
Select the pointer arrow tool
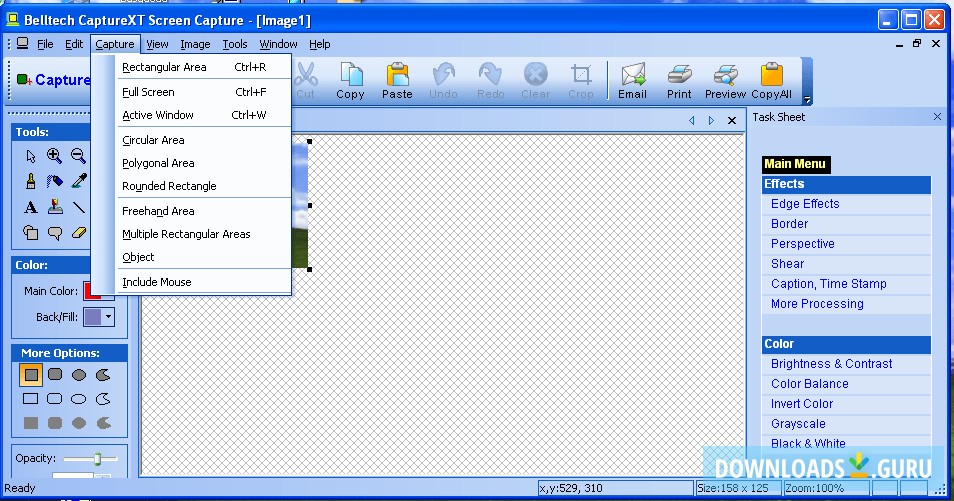[x=31, y=156]
